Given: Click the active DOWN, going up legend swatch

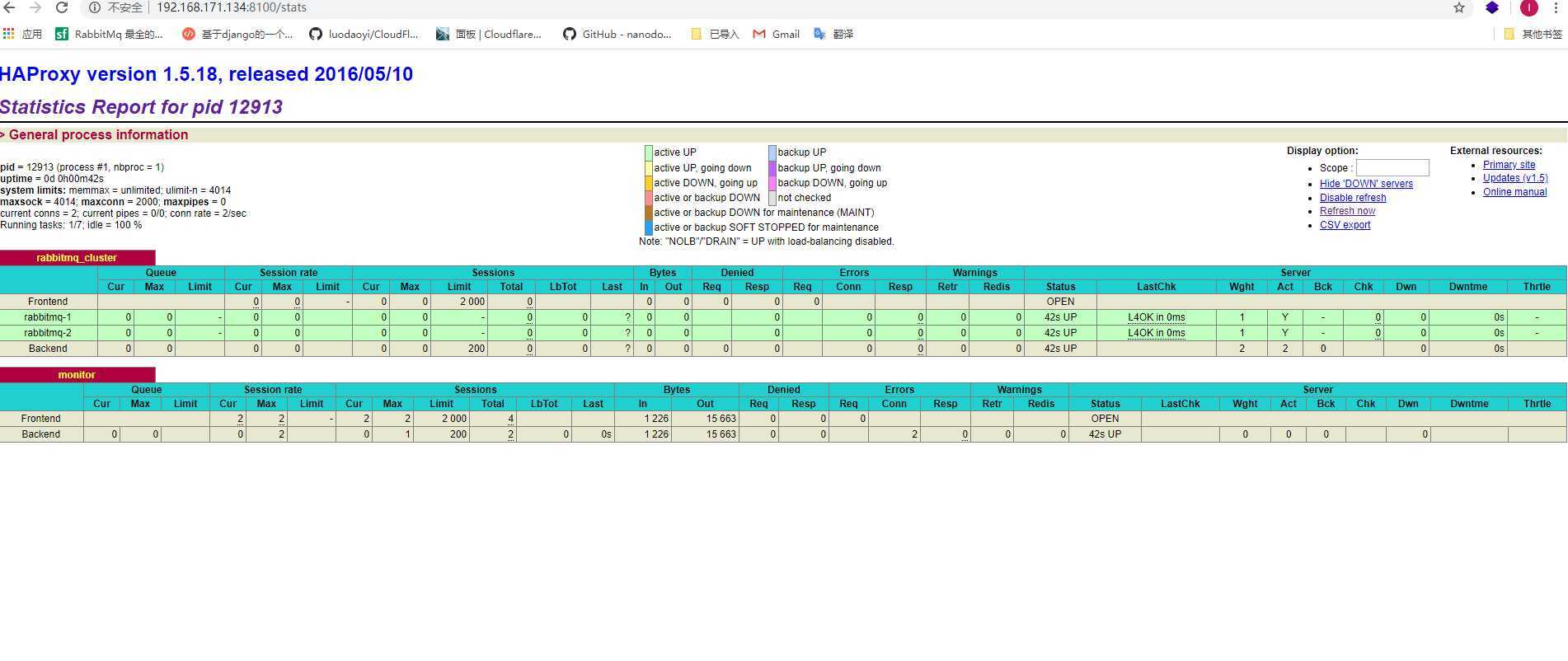Looking at the screenshot, I should (x=649, y=183).
